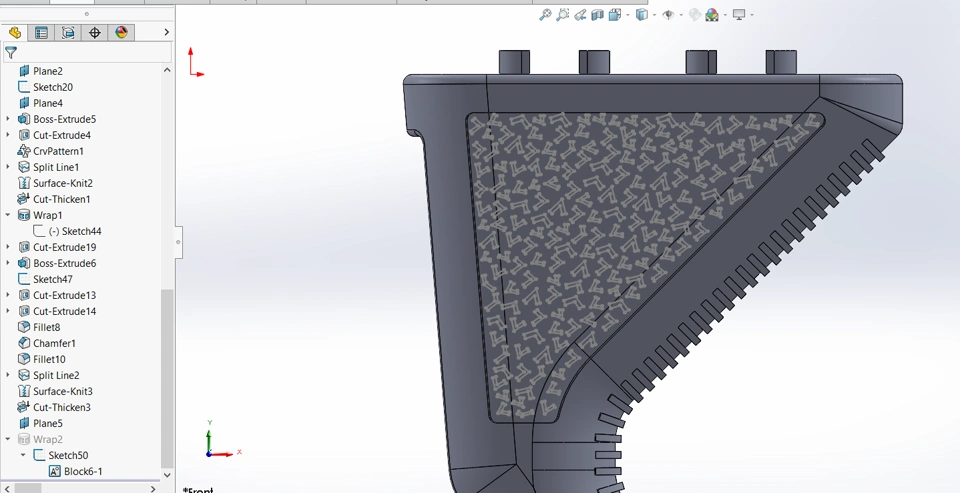The image size is (960, 493).
Task: Select Plane2 in the feature tree
Action: coord(48,71)
